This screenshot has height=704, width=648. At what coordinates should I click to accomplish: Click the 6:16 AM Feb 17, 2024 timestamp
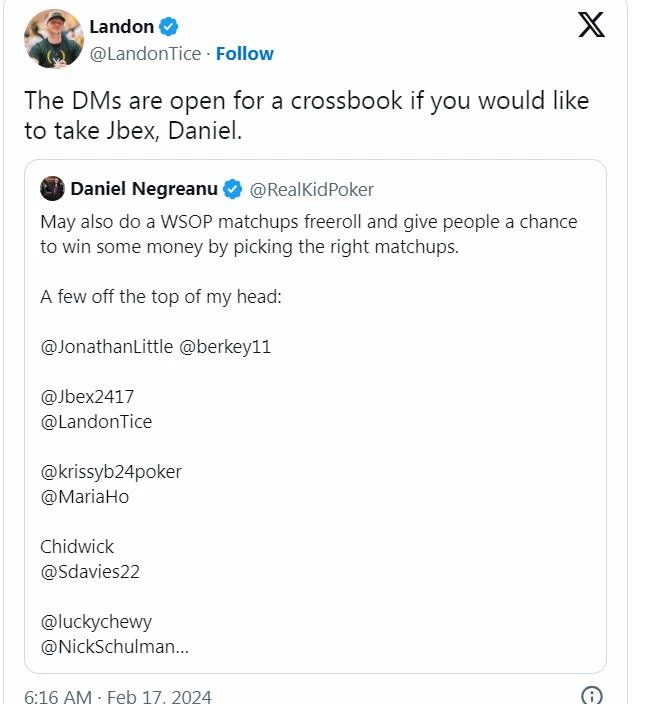point(118,696)
